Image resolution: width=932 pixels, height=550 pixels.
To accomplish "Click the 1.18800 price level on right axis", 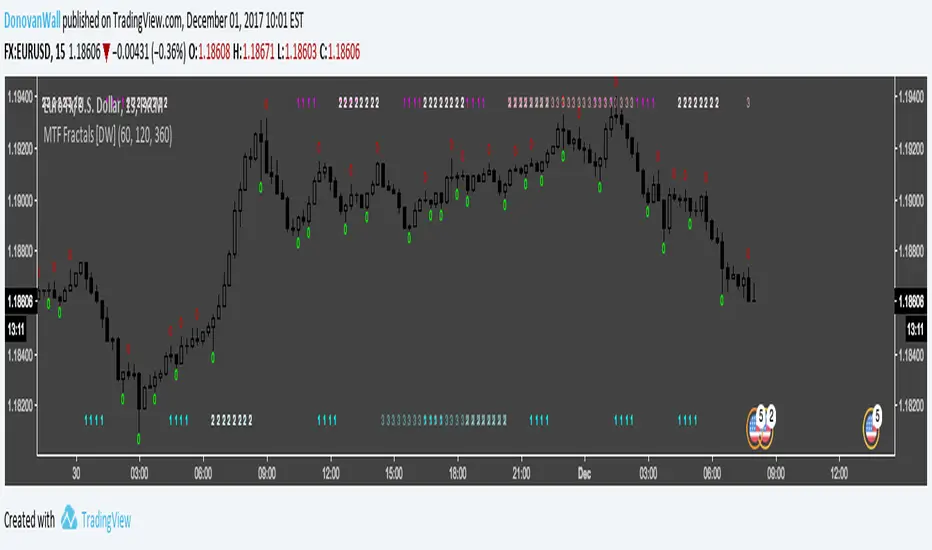I will click(910, 252).
